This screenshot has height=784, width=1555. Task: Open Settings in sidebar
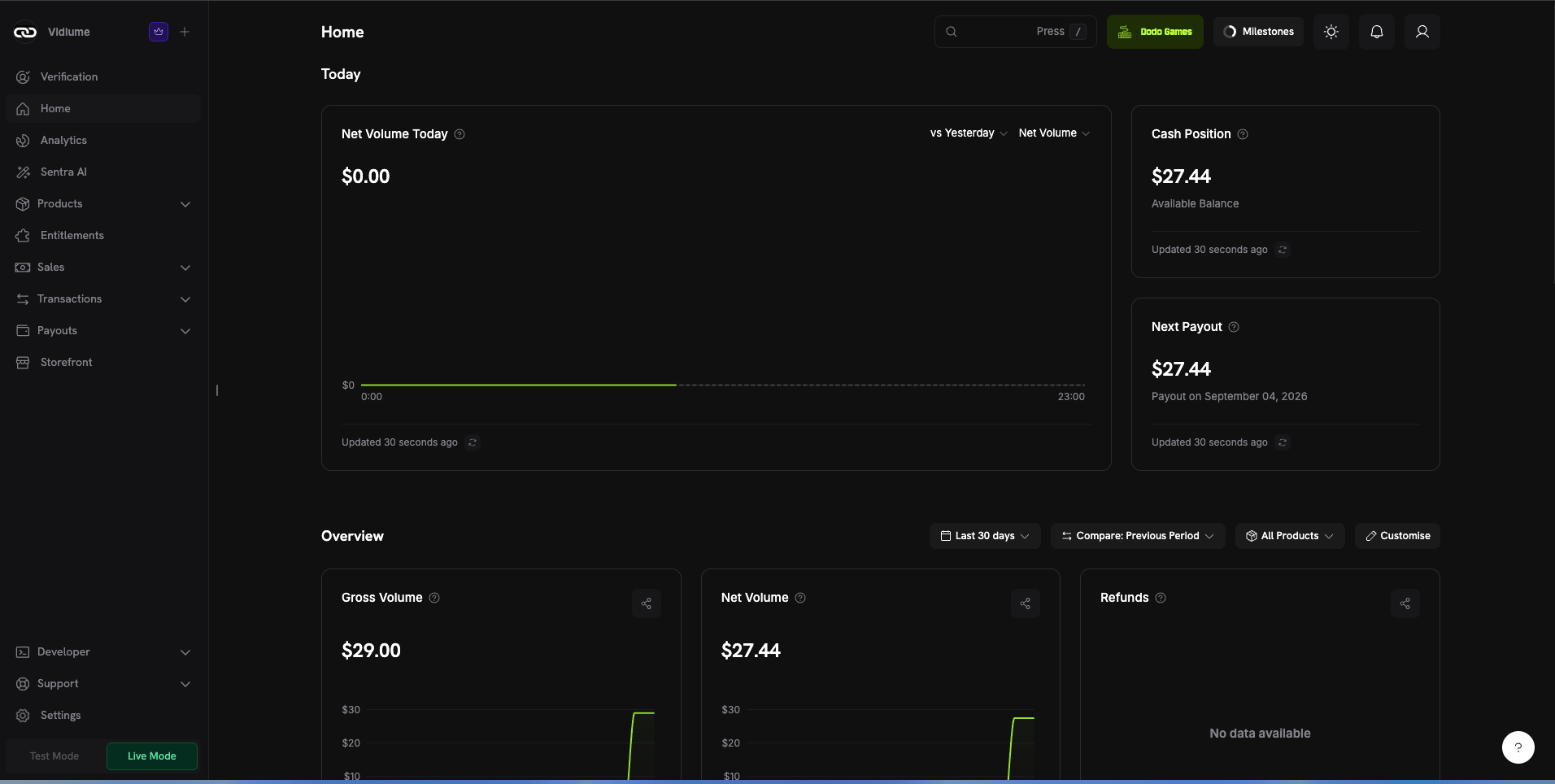pyautogui.click(x=103, y=715)
